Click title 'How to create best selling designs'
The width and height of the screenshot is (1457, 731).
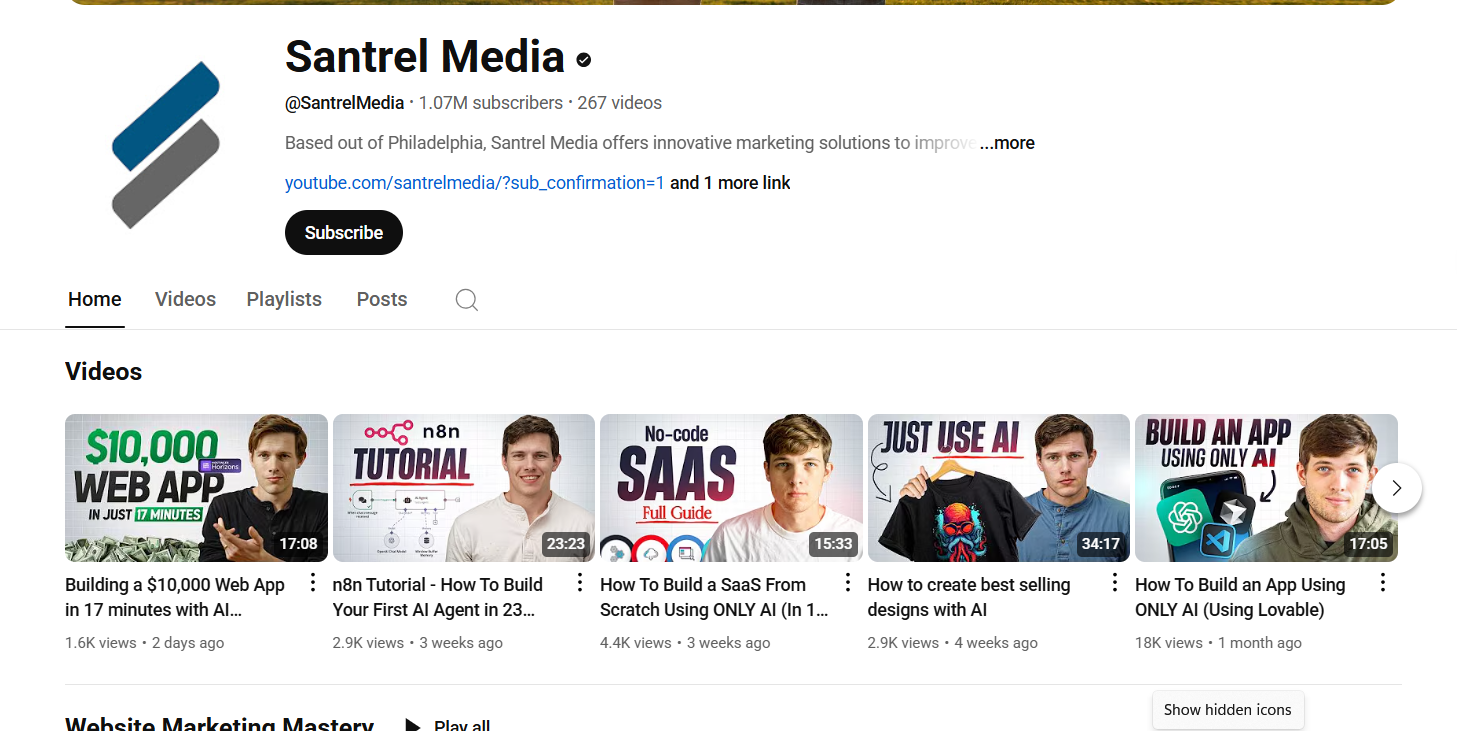coord(969,597)
